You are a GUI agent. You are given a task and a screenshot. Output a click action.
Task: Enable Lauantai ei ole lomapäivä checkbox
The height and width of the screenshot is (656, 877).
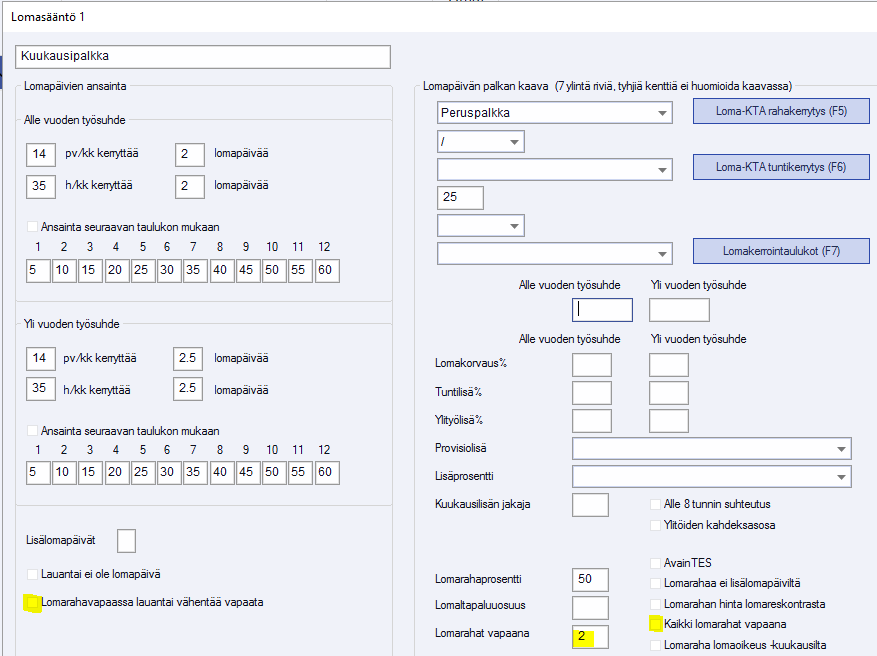pyautogui.click(x=33, y=574)
